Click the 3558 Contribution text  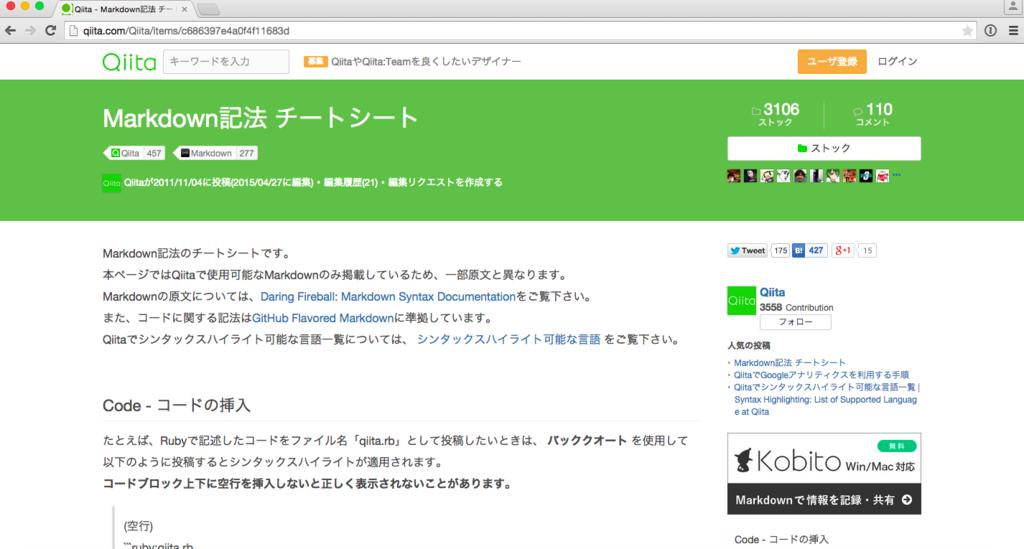(x=796, y=307)
